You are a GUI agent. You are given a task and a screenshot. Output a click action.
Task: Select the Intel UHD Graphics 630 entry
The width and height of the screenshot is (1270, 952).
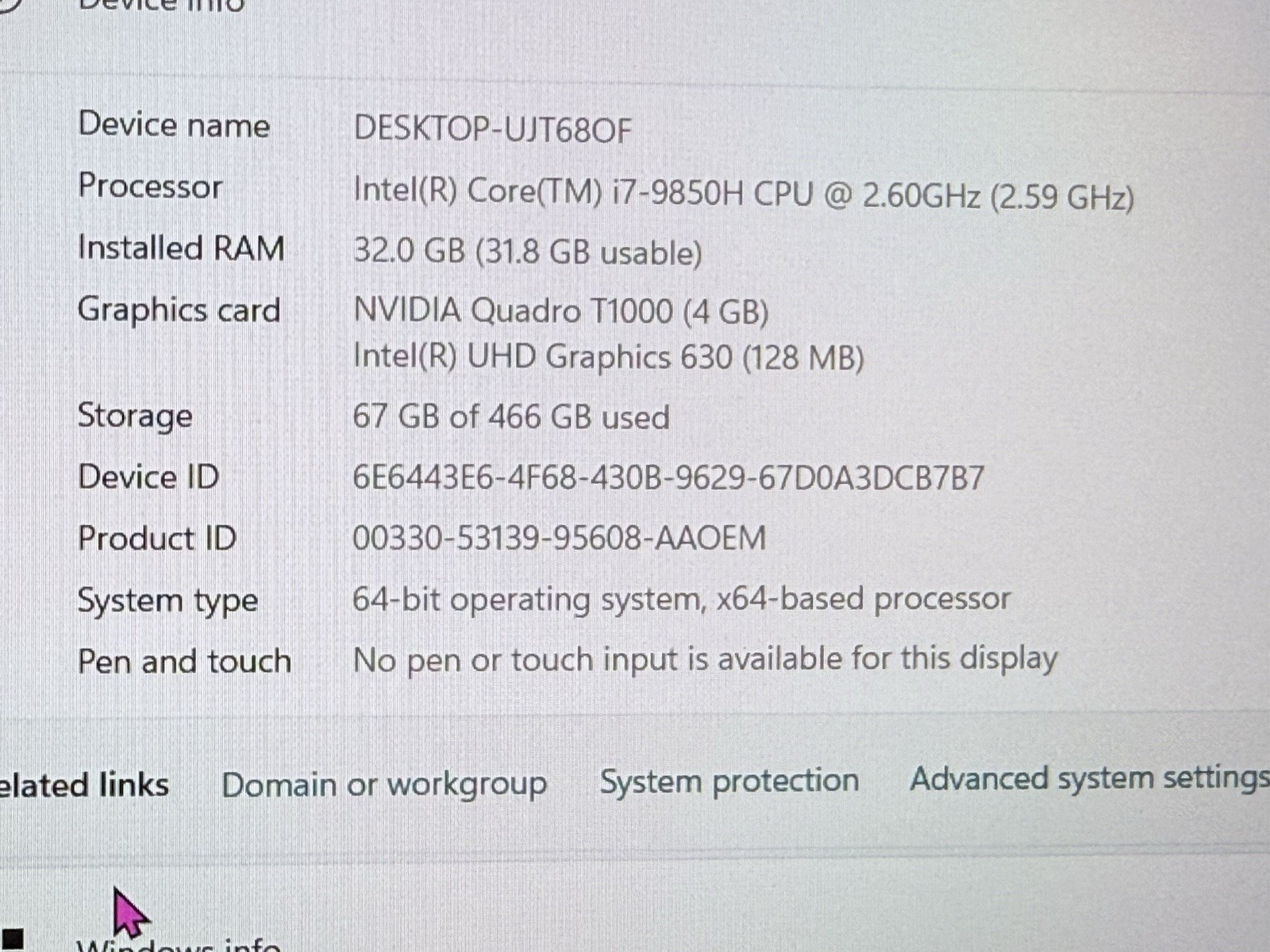click(x=609, y=356)
